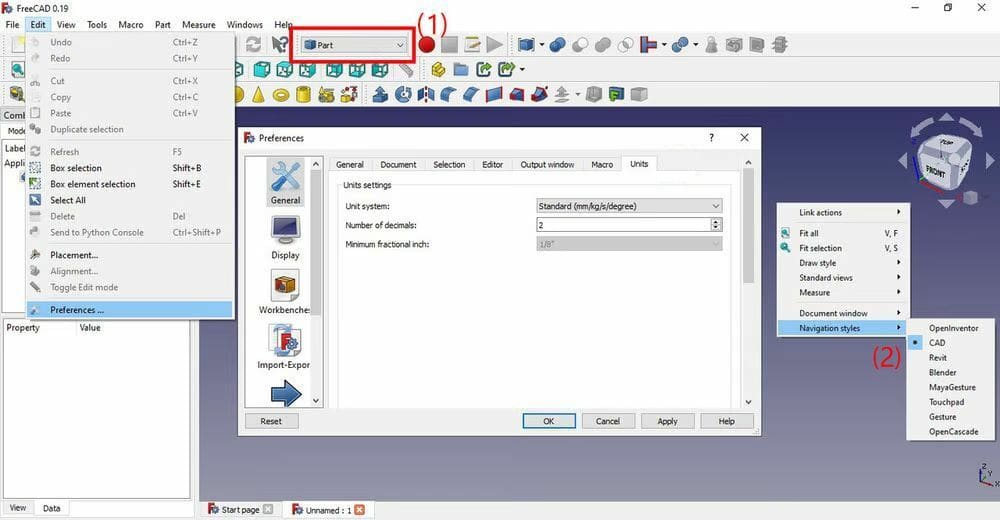This screenshot has height=520, width=1000.
Task: Open the Part workbench selector dropdown
Action: point(353,45)
